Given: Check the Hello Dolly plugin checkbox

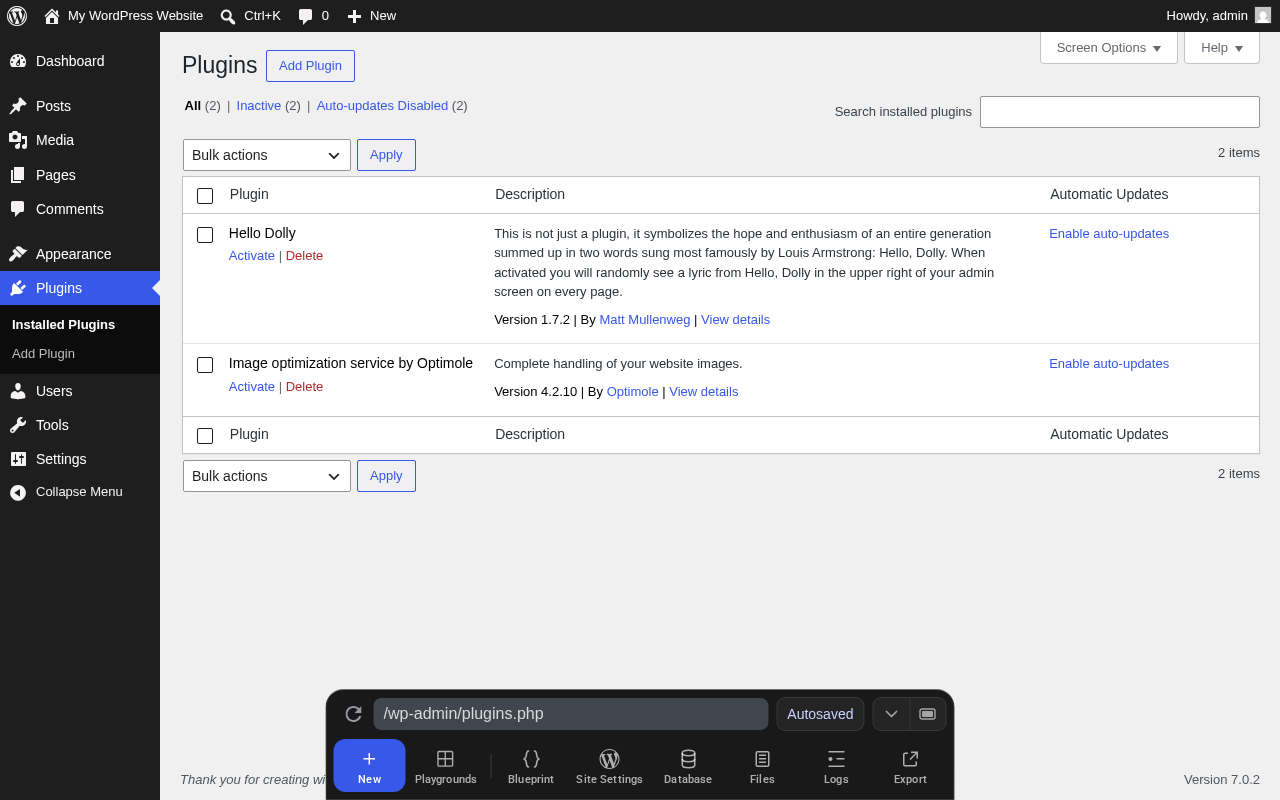Looking at the screenshot, I should [205, 235].
